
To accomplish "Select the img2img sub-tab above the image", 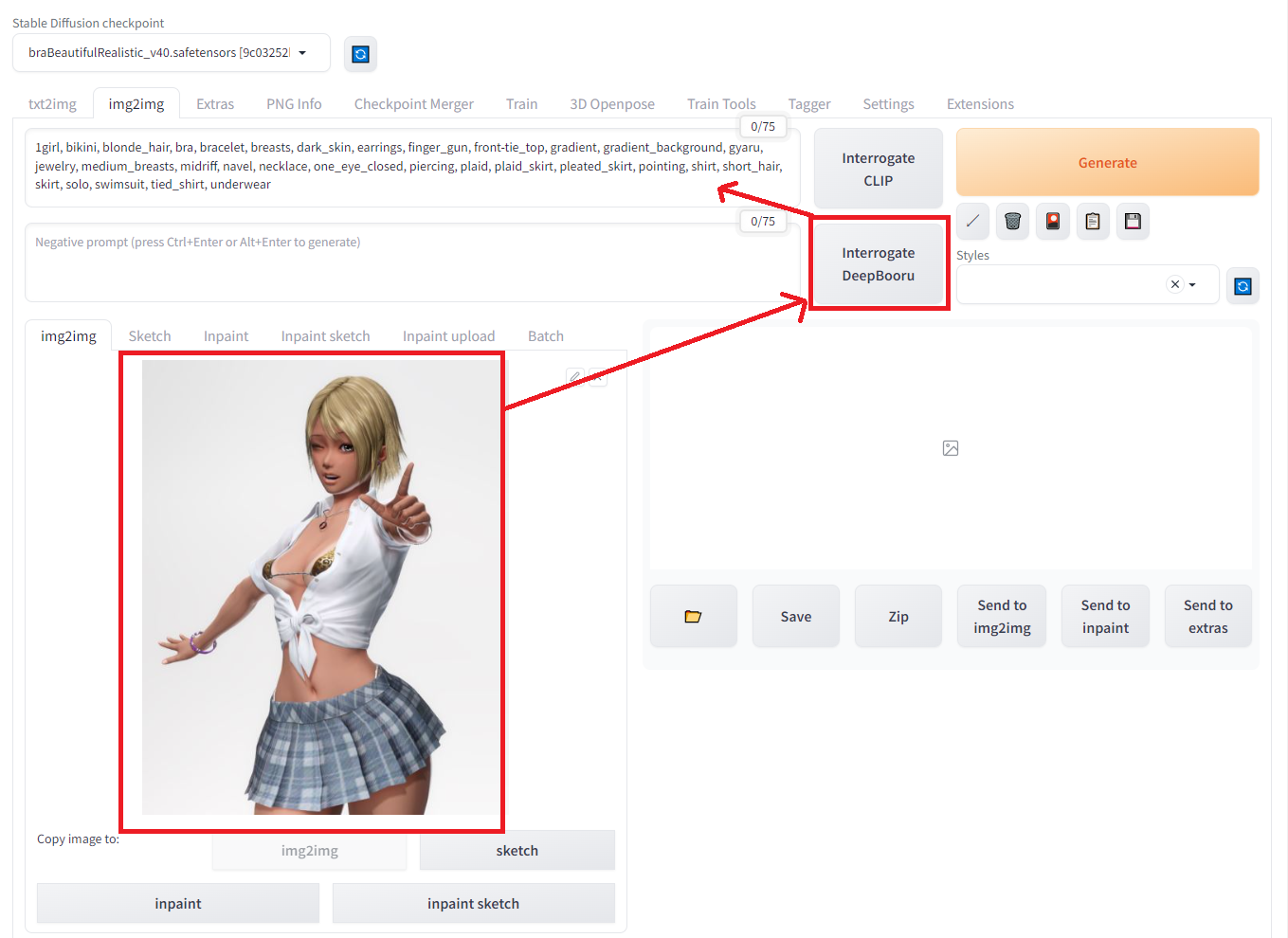I will (x=68, y=336).
